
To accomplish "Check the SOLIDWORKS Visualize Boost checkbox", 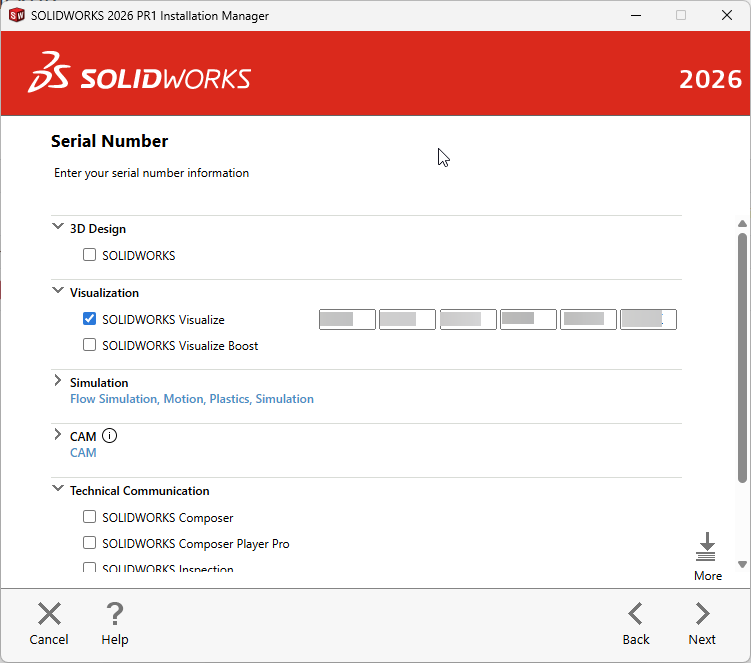I will tap(90, 345).
